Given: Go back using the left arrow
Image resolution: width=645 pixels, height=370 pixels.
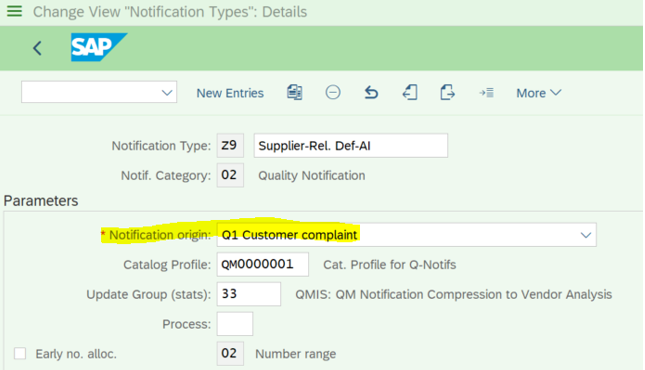Looking at the screenshot, I should (37, 48).
